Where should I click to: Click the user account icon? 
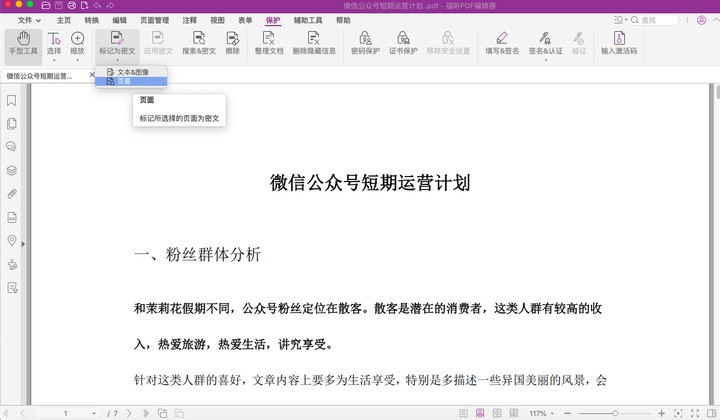click(x=701, y=20)
